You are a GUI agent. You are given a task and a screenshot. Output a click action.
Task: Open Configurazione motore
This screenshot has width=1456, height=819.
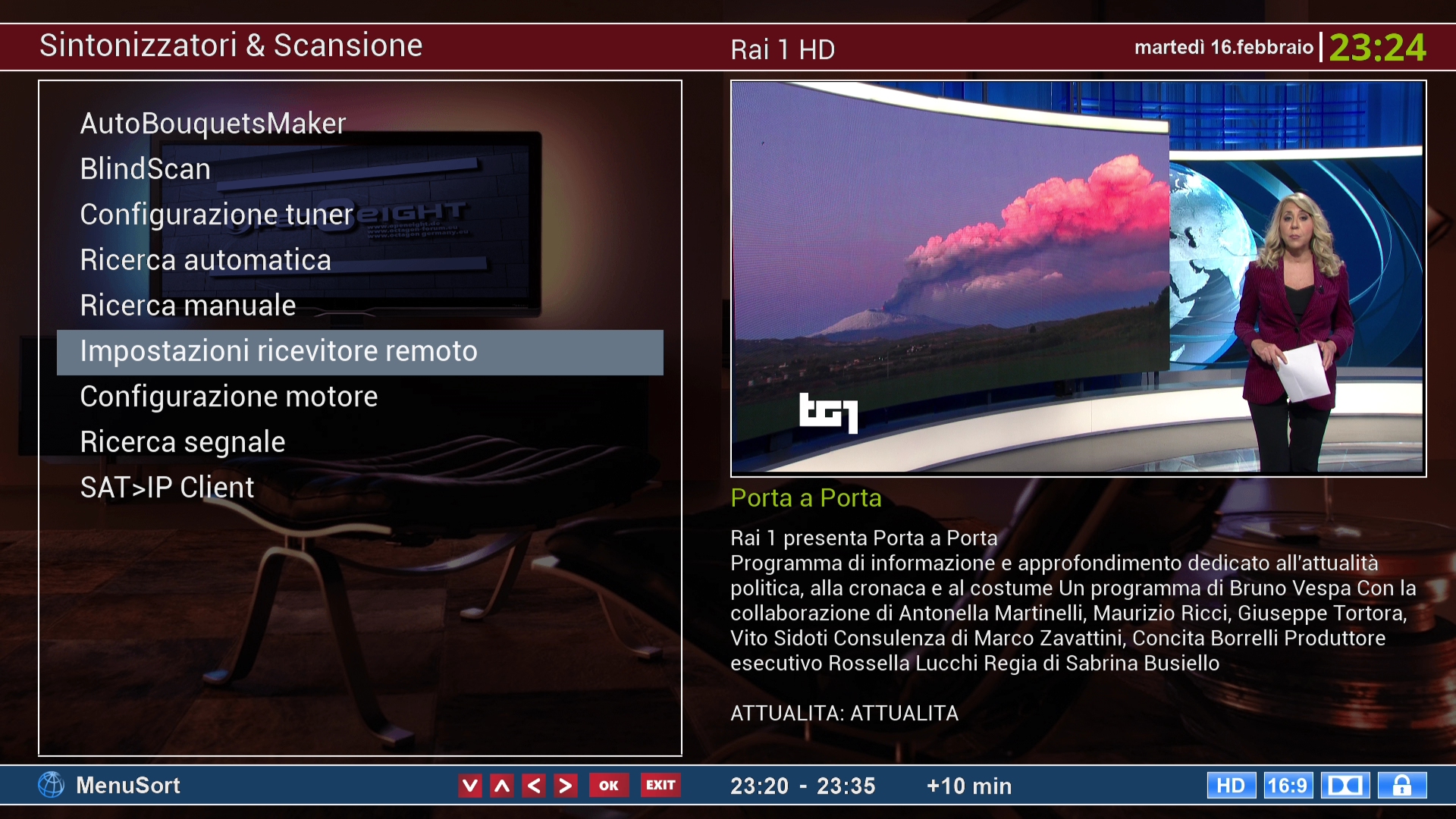360,397
